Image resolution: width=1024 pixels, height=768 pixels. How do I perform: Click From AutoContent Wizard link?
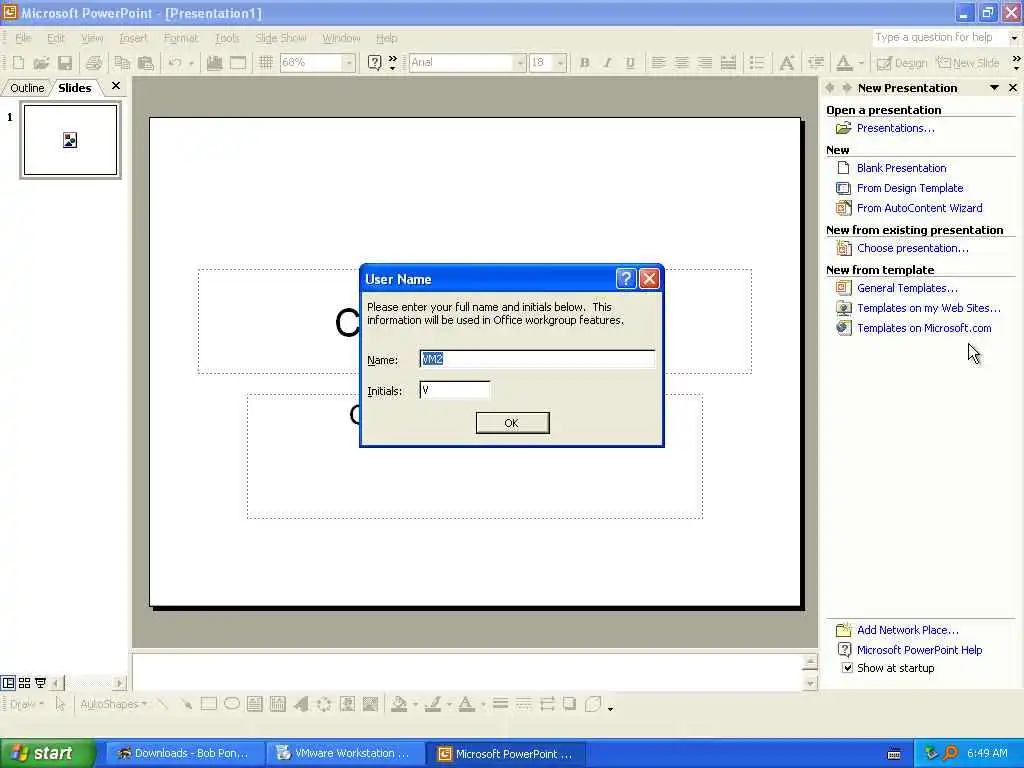tap(920, 208)
